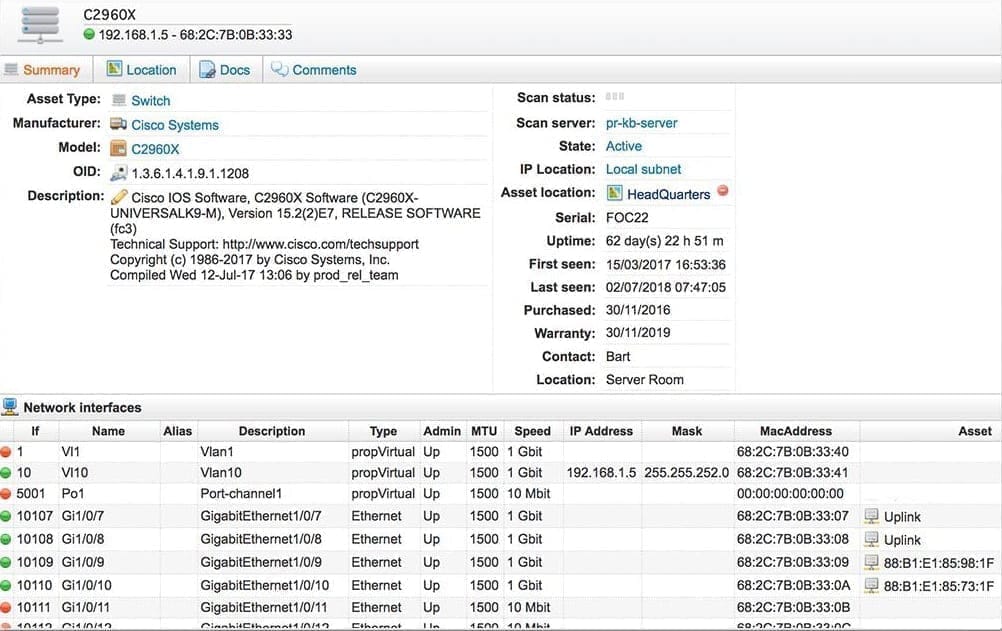
Task: Click the green status dot for Gi1/0/9
Action: (x=6, y=563)
